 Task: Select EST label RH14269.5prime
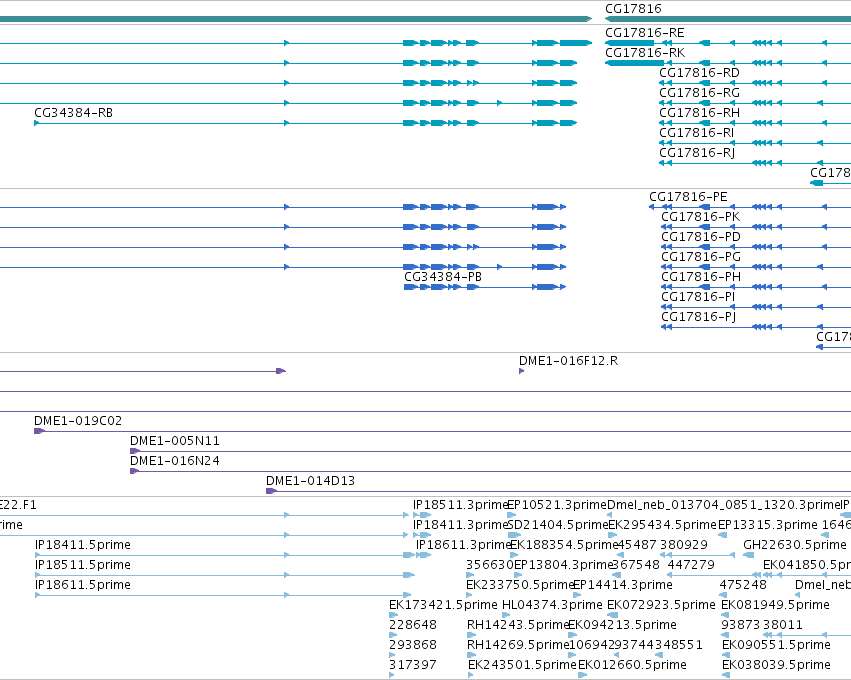518,646
